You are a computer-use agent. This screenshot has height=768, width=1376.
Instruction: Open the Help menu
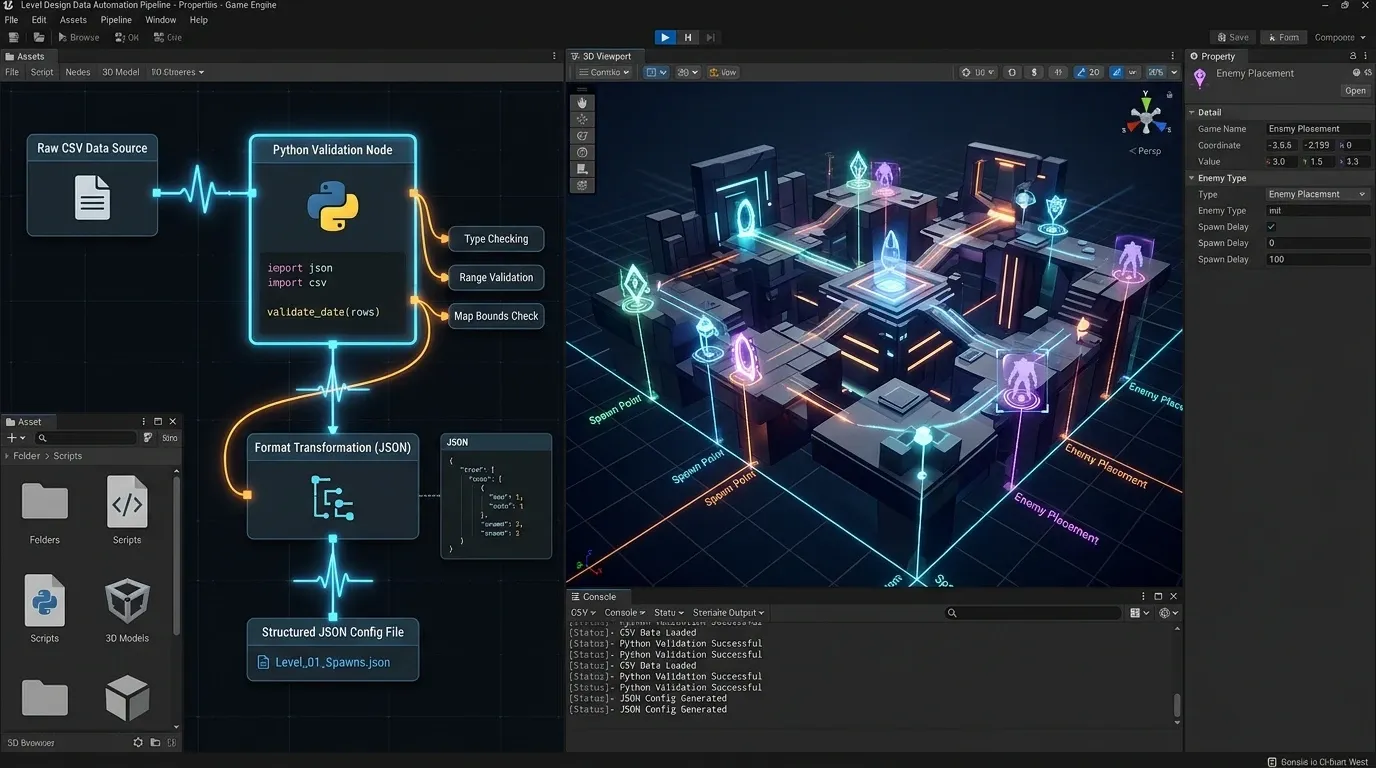pyautogui.click(x=199, y=20)
